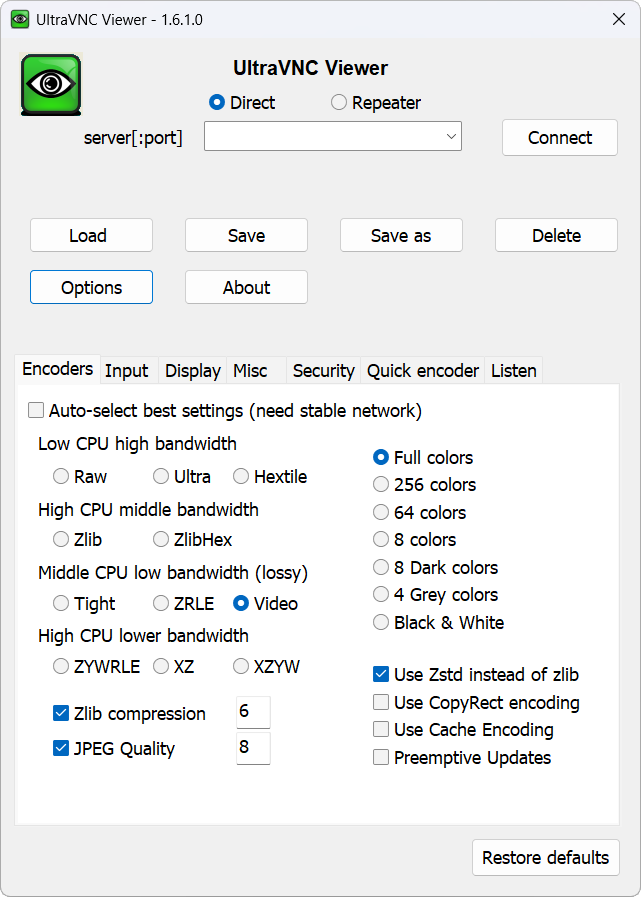
Task: Switch to the Encoders tab
Action: pyautogui.click(x=57, y=369)
